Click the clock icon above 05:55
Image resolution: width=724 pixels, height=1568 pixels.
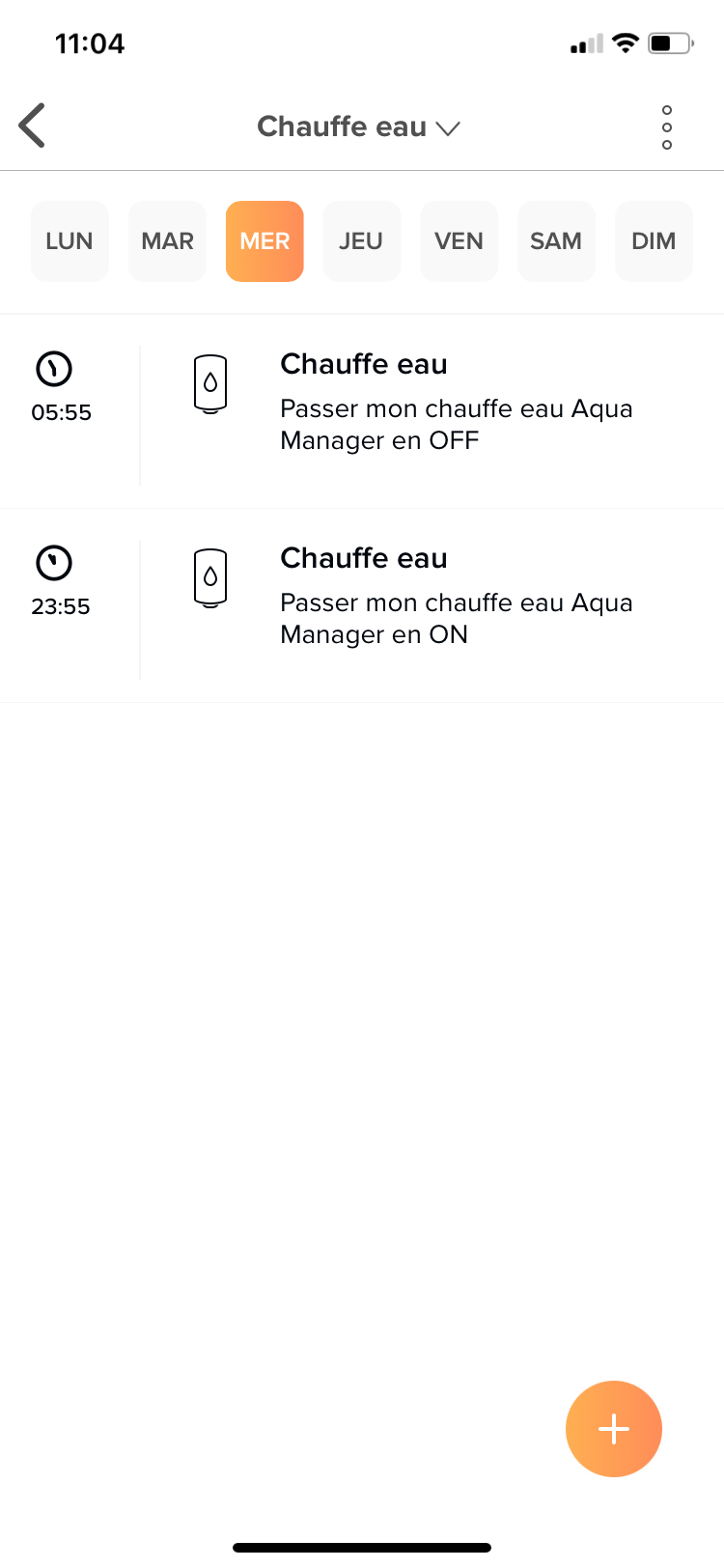click(54, 369)
